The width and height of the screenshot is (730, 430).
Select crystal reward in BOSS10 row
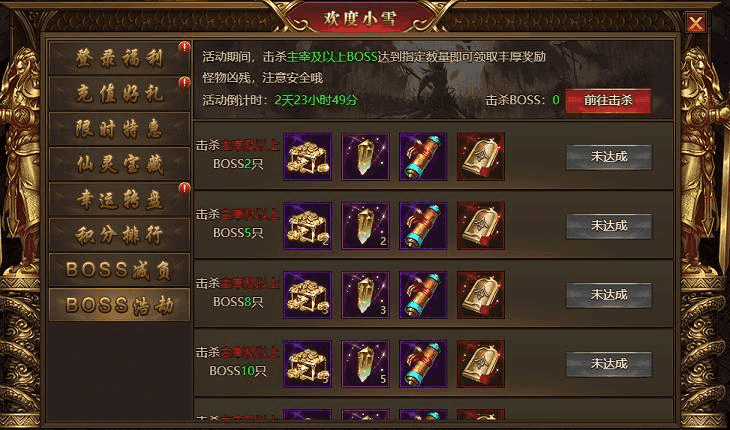point(365,363)
